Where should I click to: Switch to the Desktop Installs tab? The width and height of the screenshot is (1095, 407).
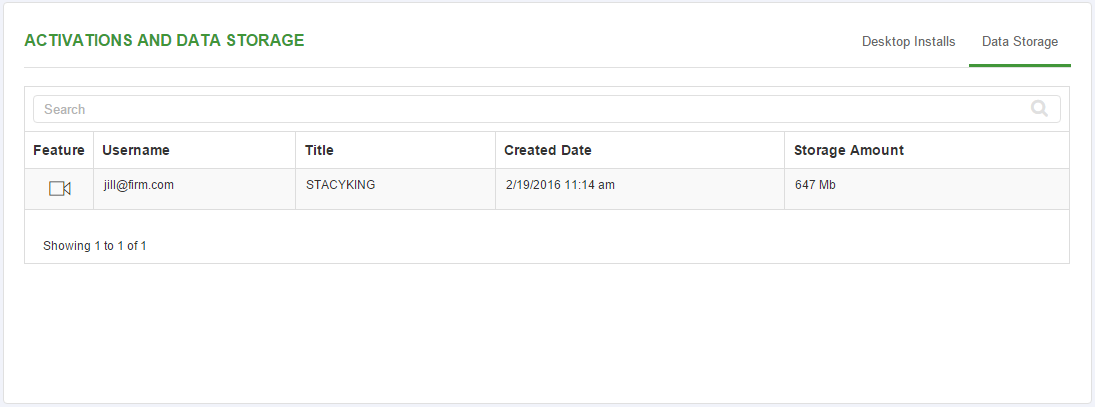coord(909,42)
